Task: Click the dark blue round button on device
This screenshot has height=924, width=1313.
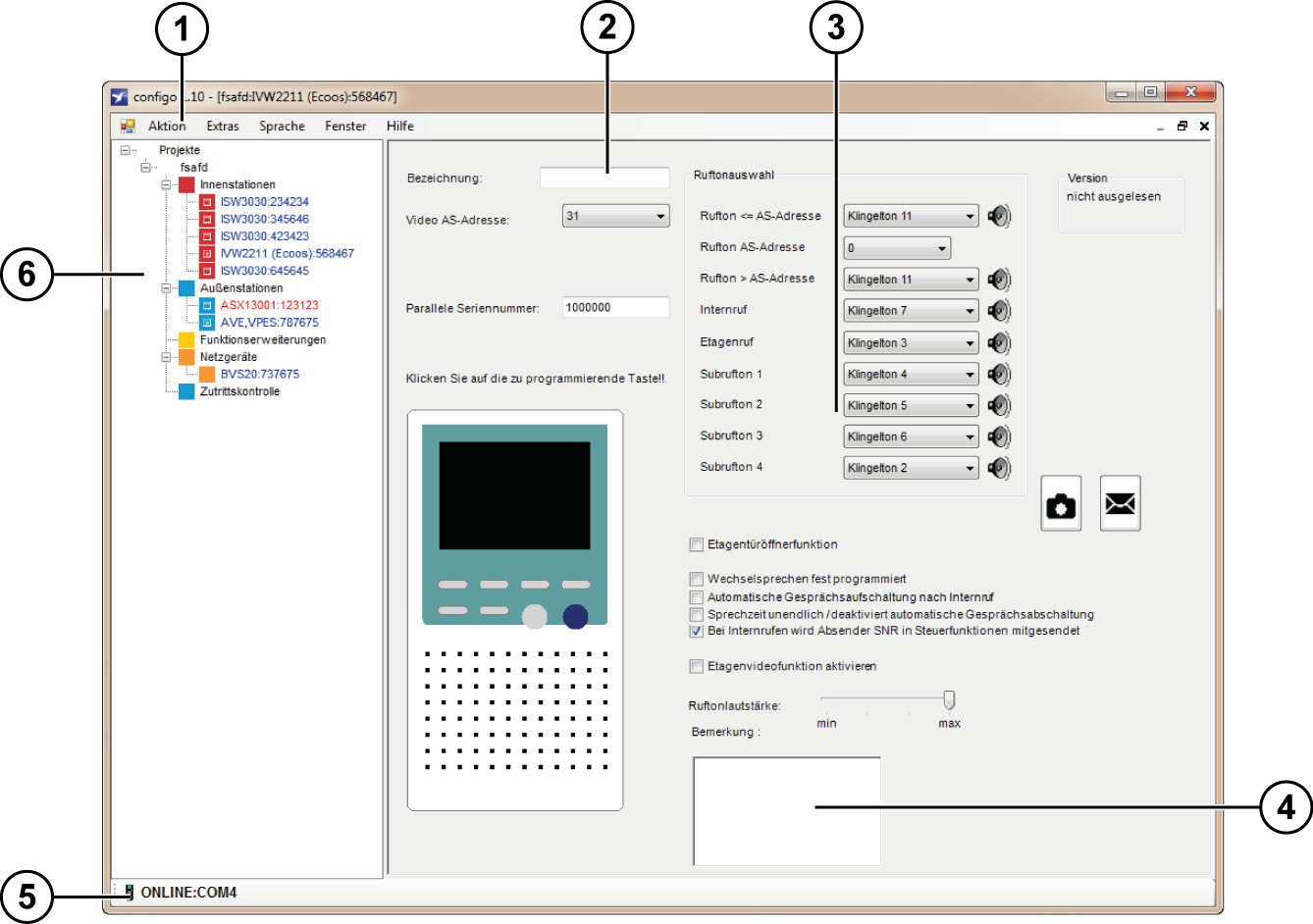Action: [x=575, y=616]
